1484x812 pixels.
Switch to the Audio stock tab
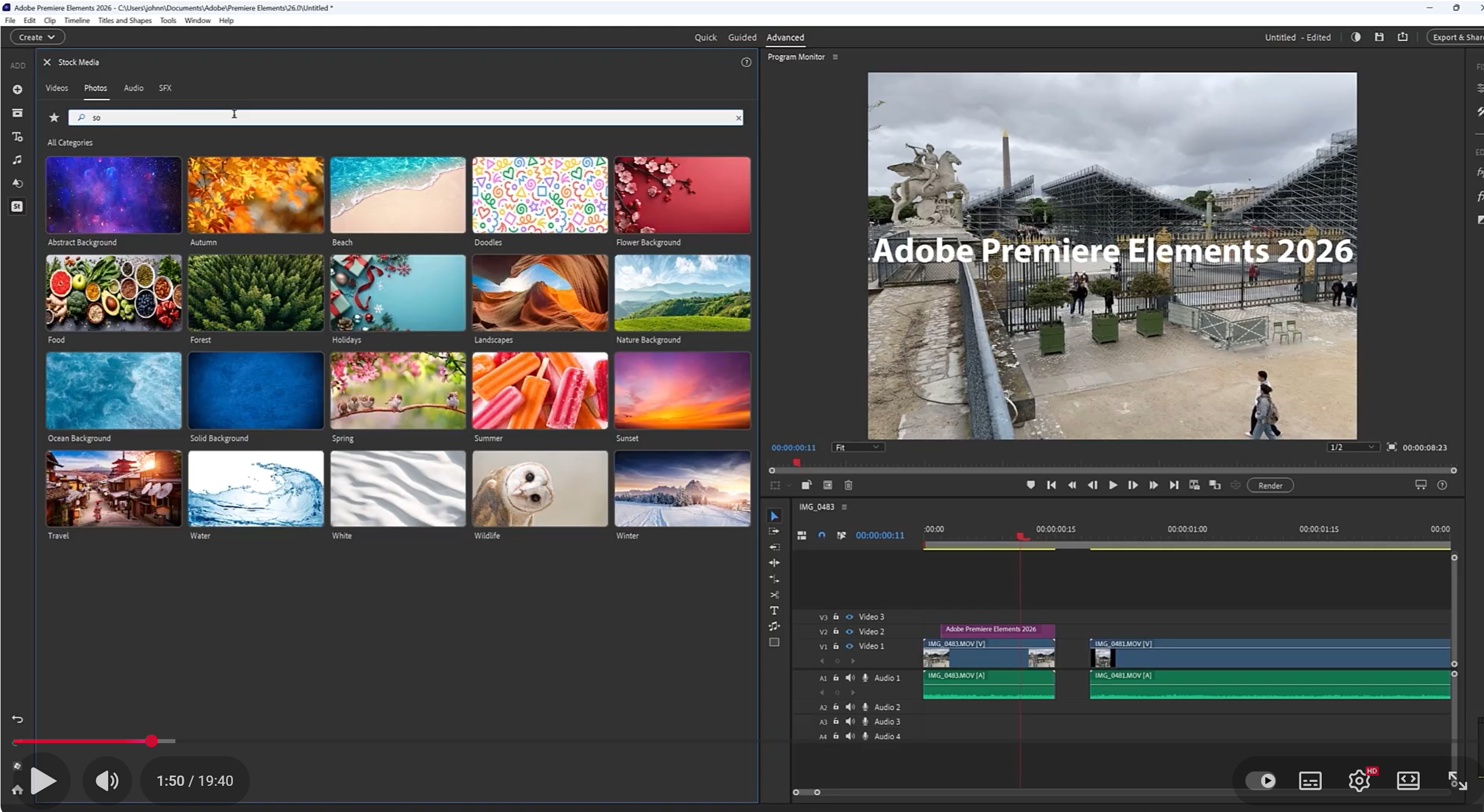[134, 88]
